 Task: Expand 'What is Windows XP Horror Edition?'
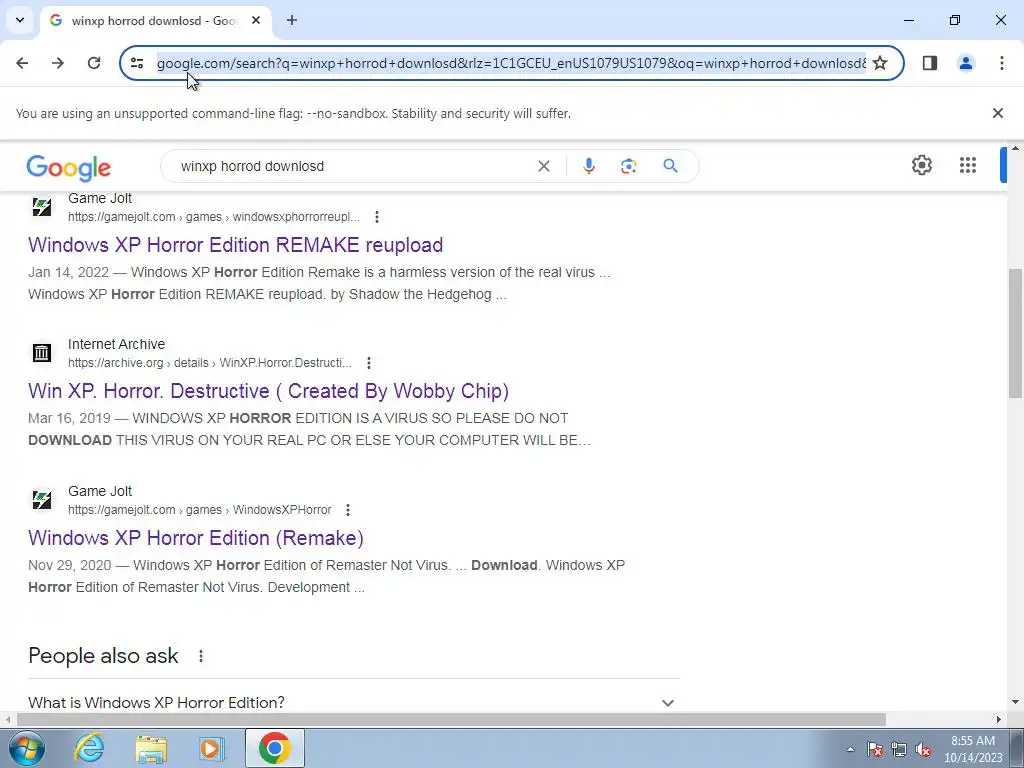click(353, 703)
